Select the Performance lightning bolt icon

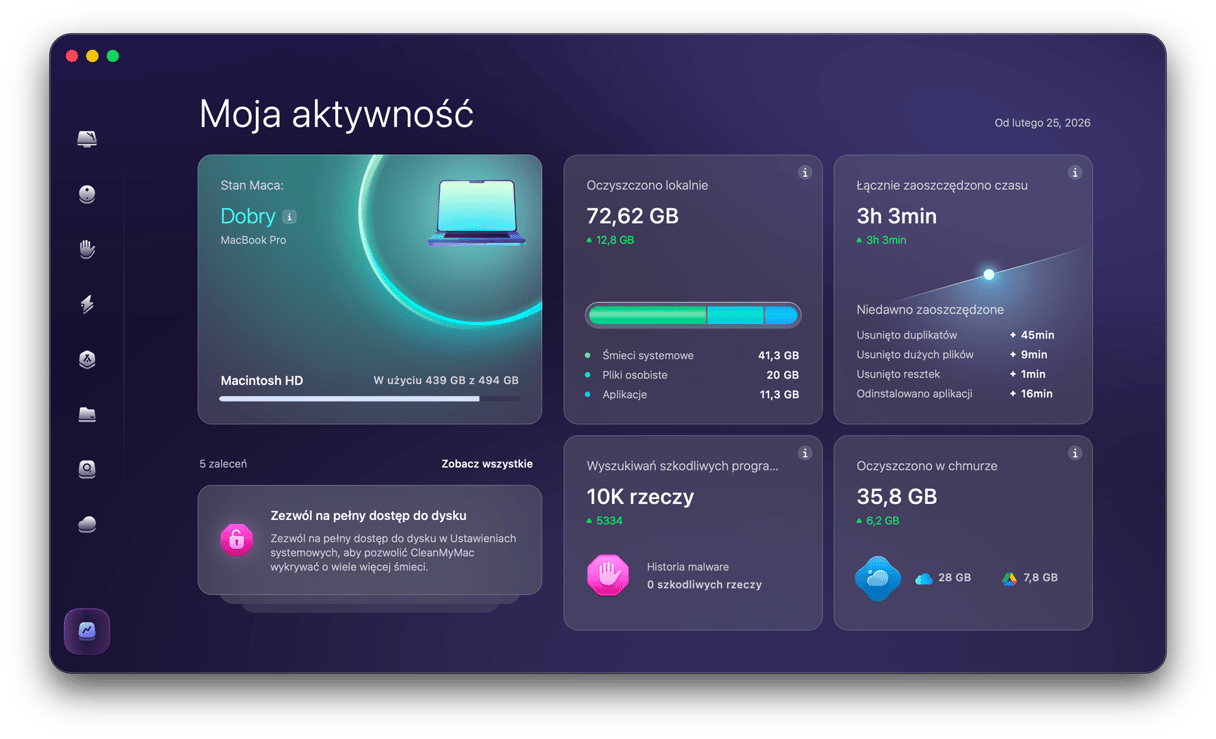(87, 305)
